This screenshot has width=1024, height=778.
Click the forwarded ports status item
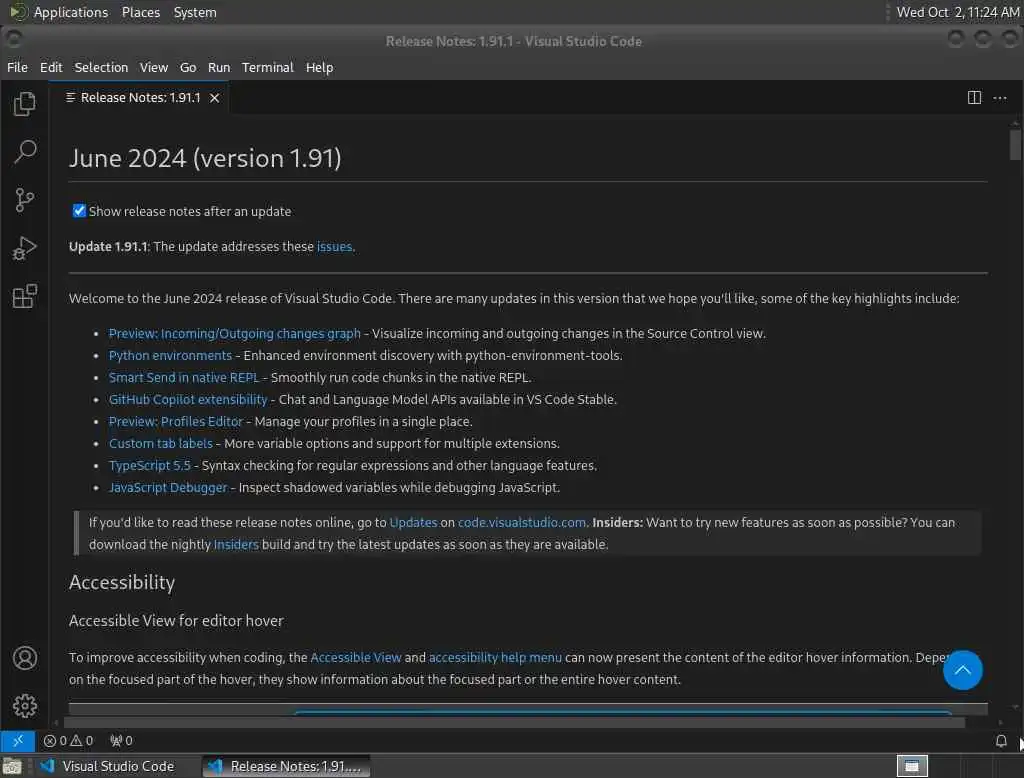121,741
